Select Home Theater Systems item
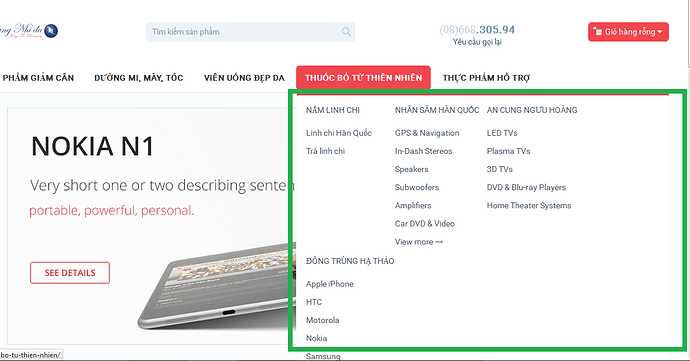 coord(529,206)
